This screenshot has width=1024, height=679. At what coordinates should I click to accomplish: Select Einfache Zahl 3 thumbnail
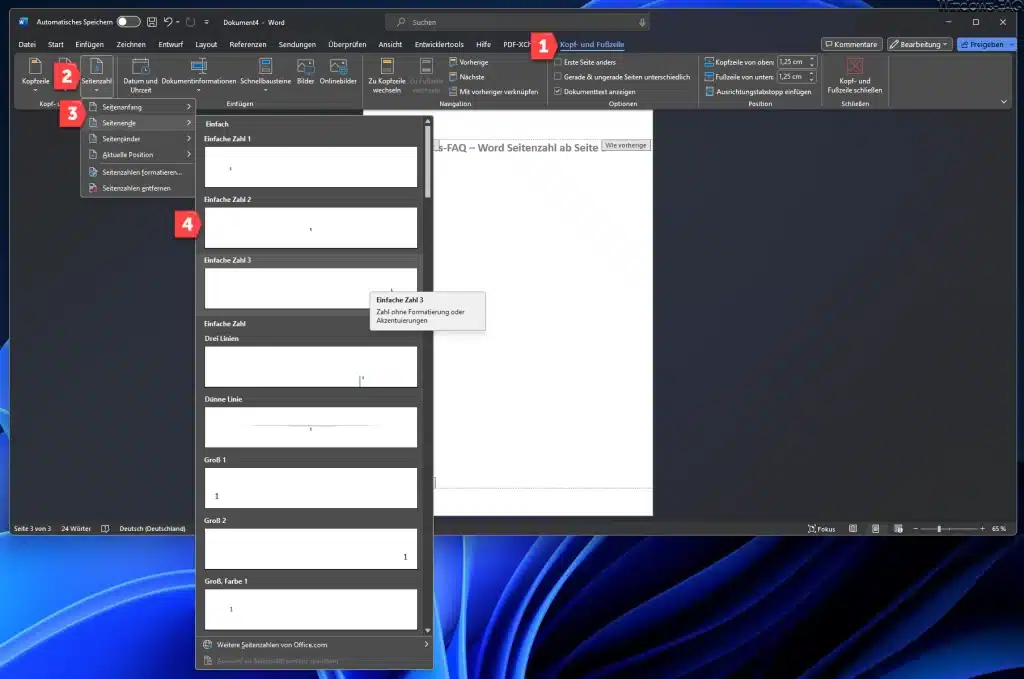(310, 289)
